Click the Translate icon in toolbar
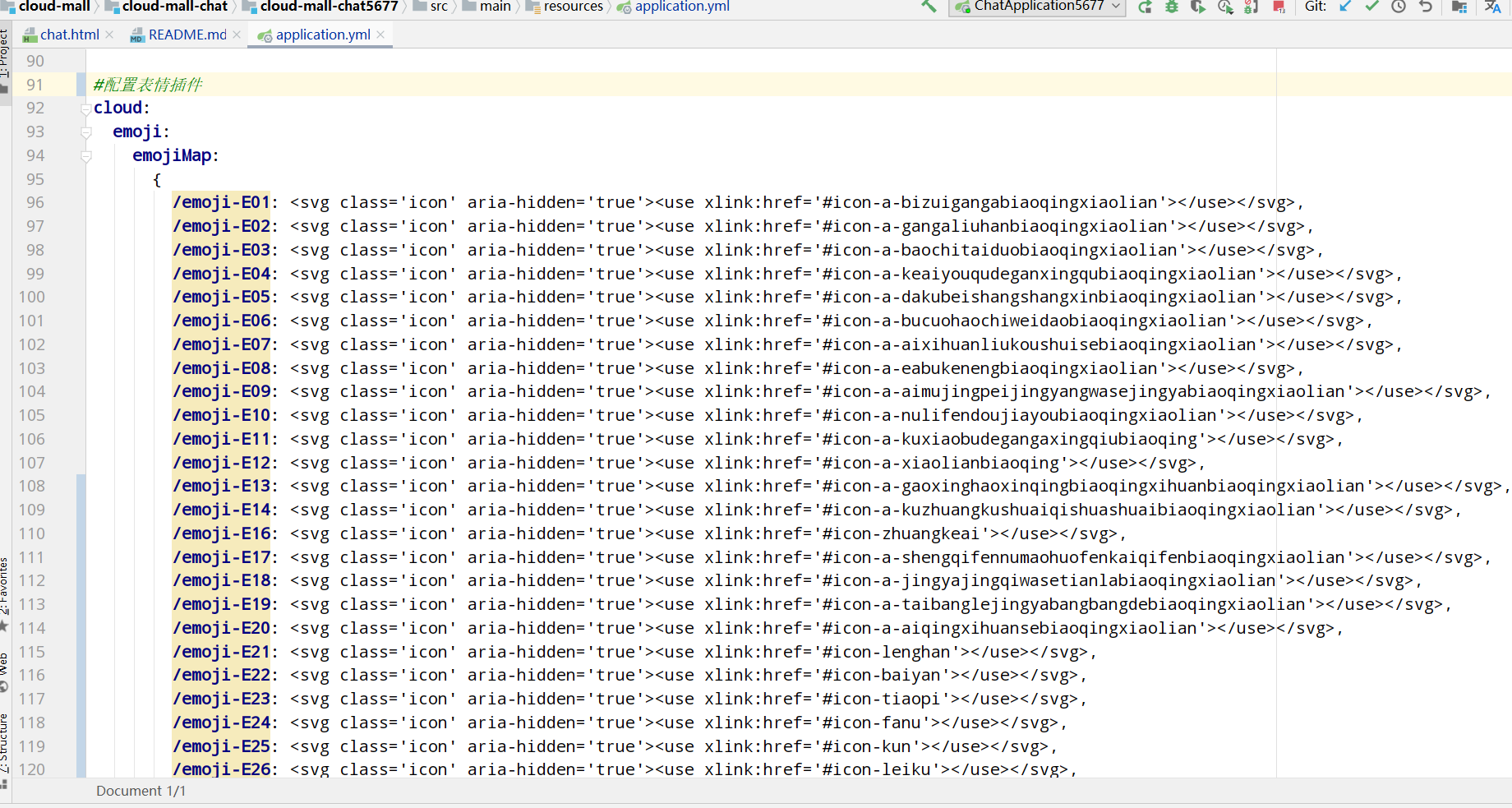The width and height of the screenshot is (1512, 808). [1492, 7]
